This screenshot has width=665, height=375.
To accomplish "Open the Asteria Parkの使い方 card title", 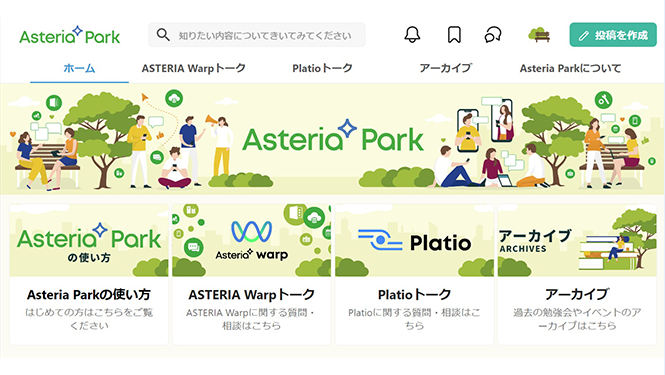I will (89, 294).
